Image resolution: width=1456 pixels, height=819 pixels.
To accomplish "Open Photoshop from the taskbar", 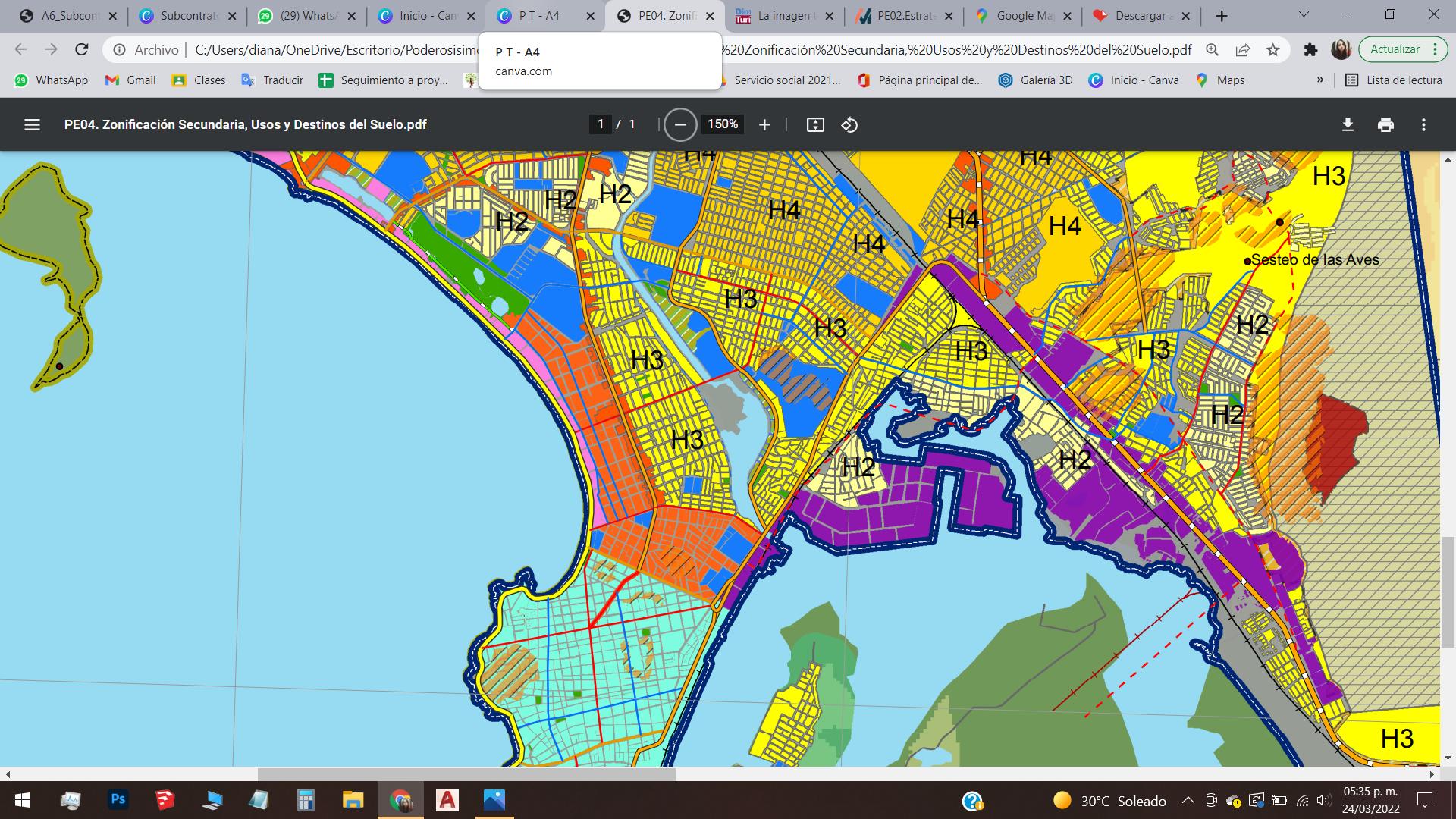I will pos(118,799).
